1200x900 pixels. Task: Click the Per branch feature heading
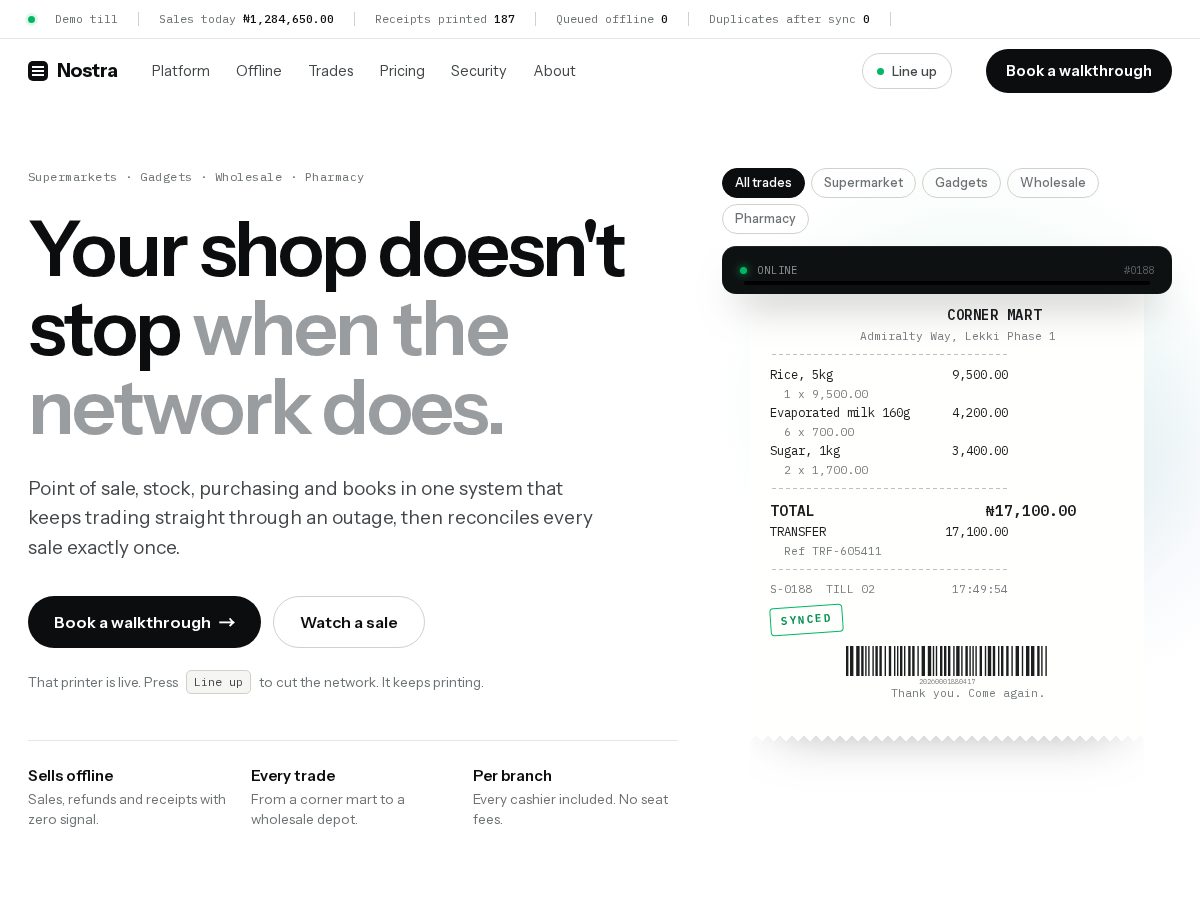tap(512, 776)
